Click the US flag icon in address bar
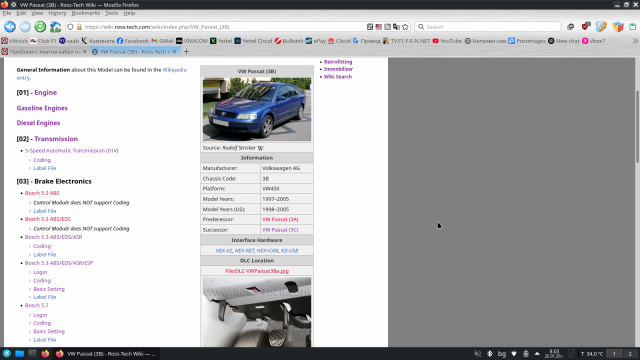Viewport: 640px width, 360px height. coord(379,27)
